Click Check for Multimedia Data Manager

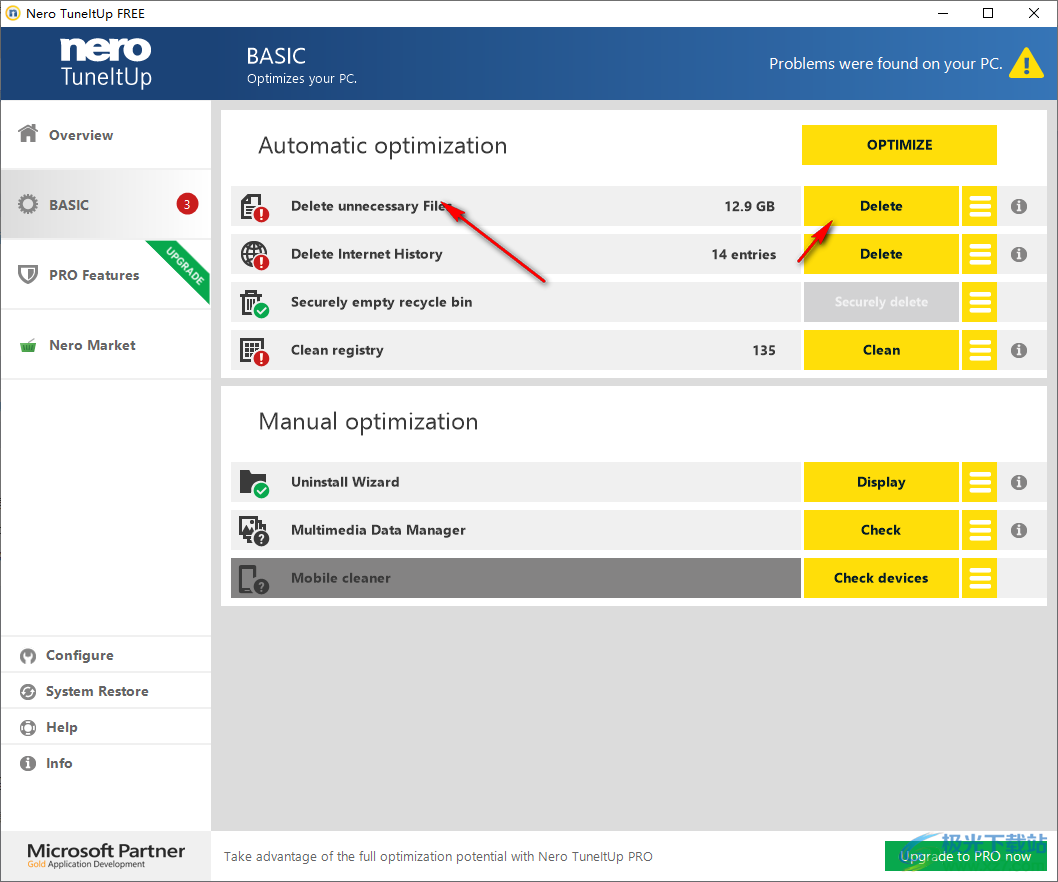point(881,530)
